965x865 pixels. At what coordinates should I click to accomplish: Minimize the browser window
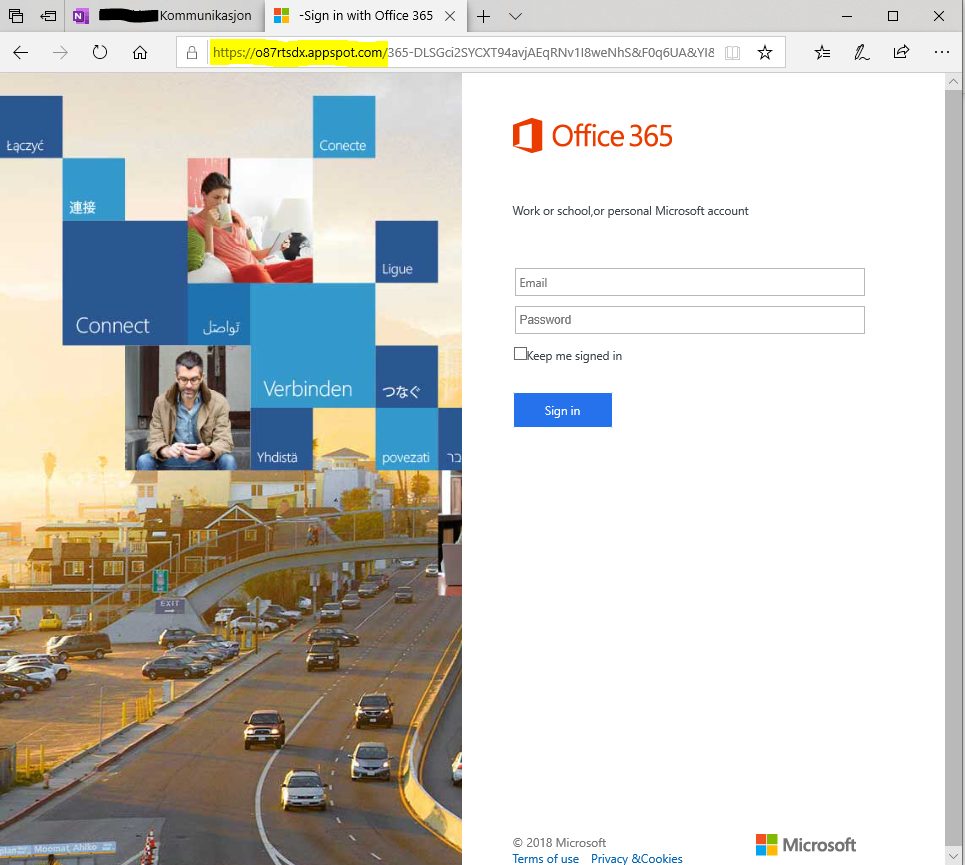pyautogui.click(x=847, y=16)
